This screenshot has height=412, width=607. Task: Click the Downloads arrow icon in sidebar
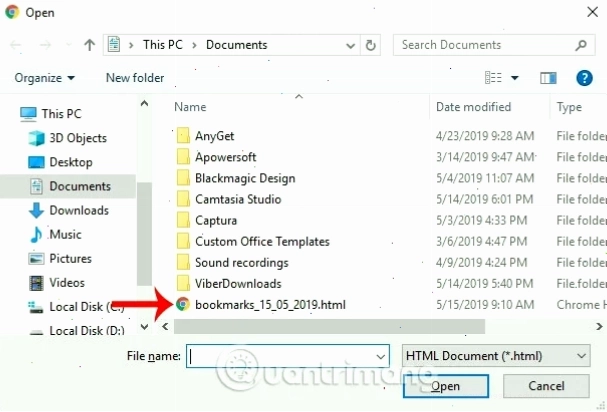point(36,210)
